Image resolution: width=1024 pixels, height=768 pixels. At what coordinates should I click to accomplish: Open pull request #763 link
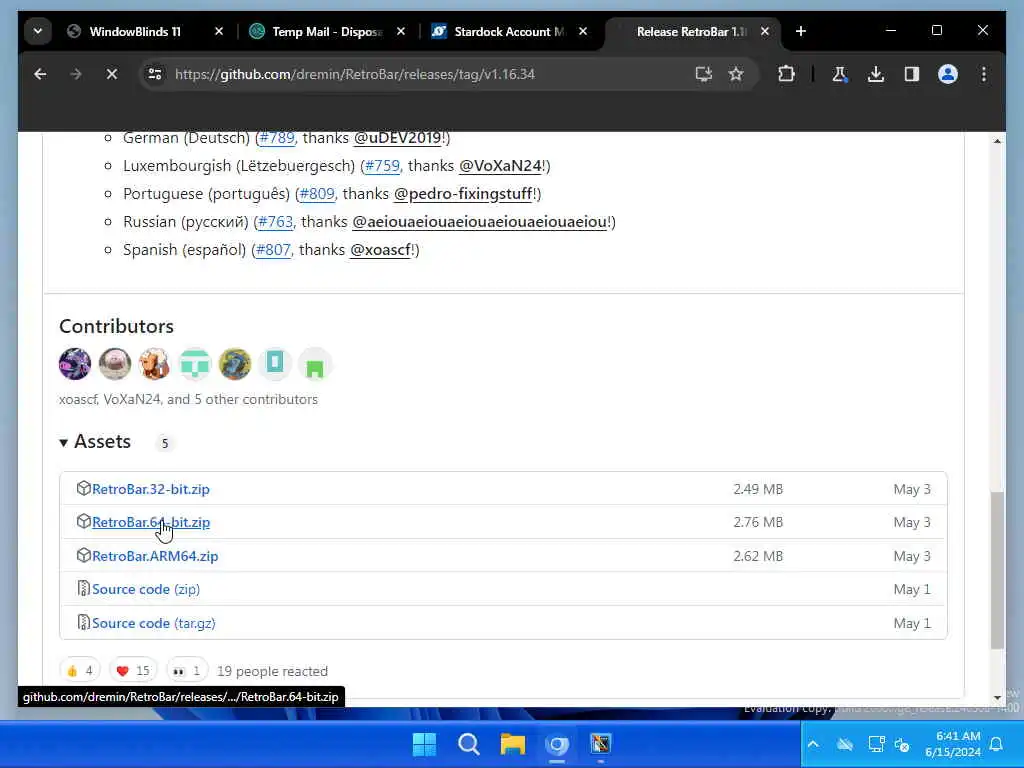tap(275, 222)
